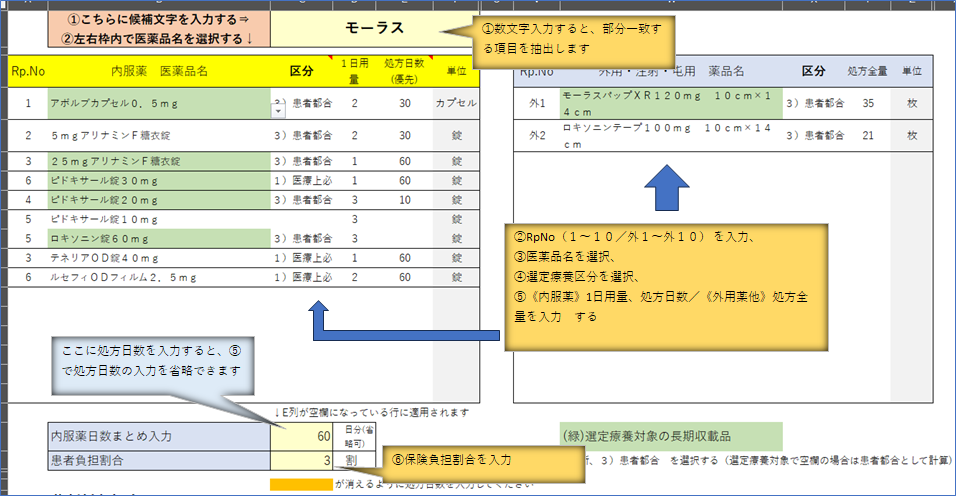Select the 25mgアリナミンF糖衣錠 cell
Image resolution: width=956 pixels, height=496 pixels.
tap(159, 161)
